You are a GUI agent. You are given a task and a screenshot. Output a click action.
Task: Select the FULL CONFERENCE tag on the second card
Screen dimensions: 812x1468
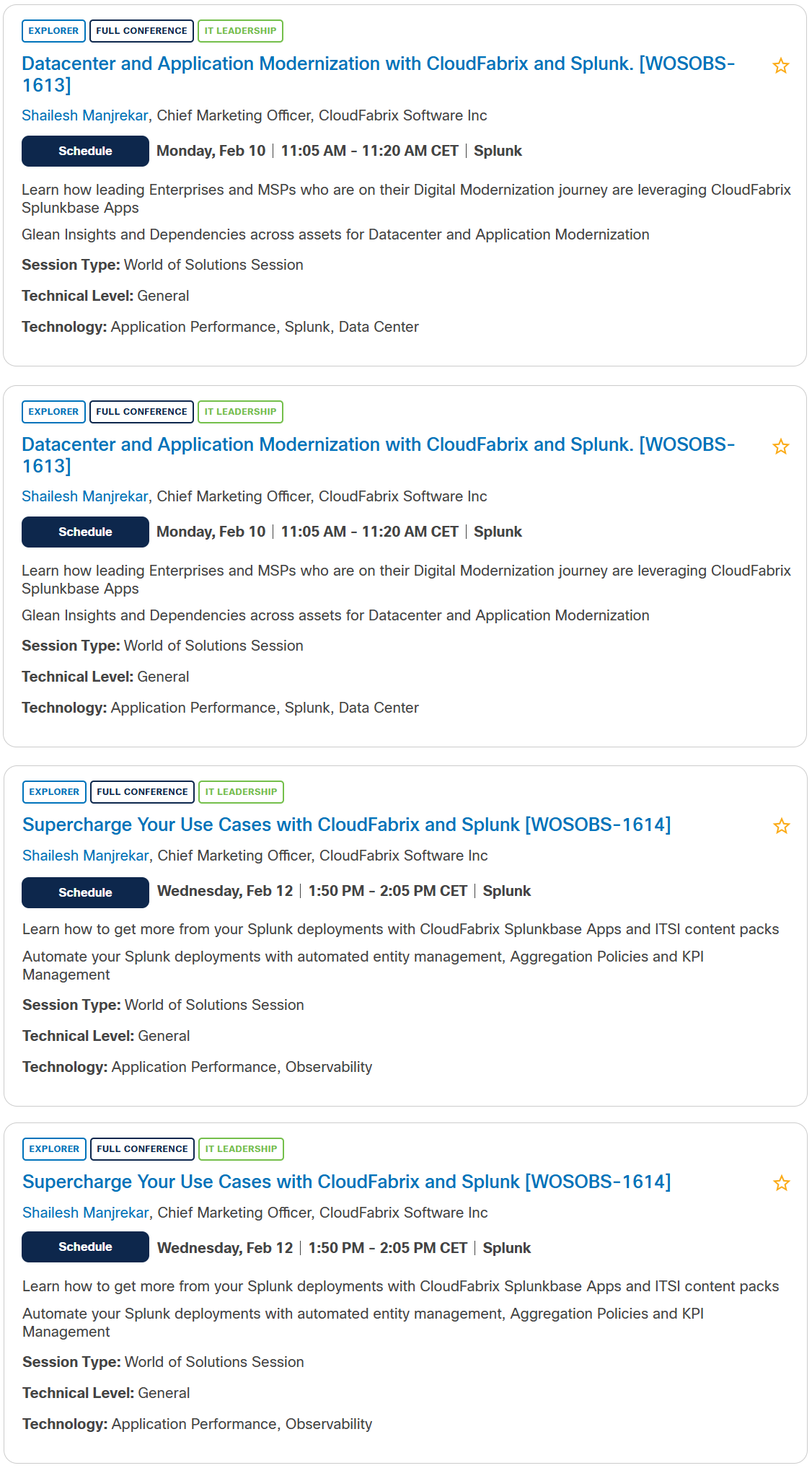click(x=141, y=412)
